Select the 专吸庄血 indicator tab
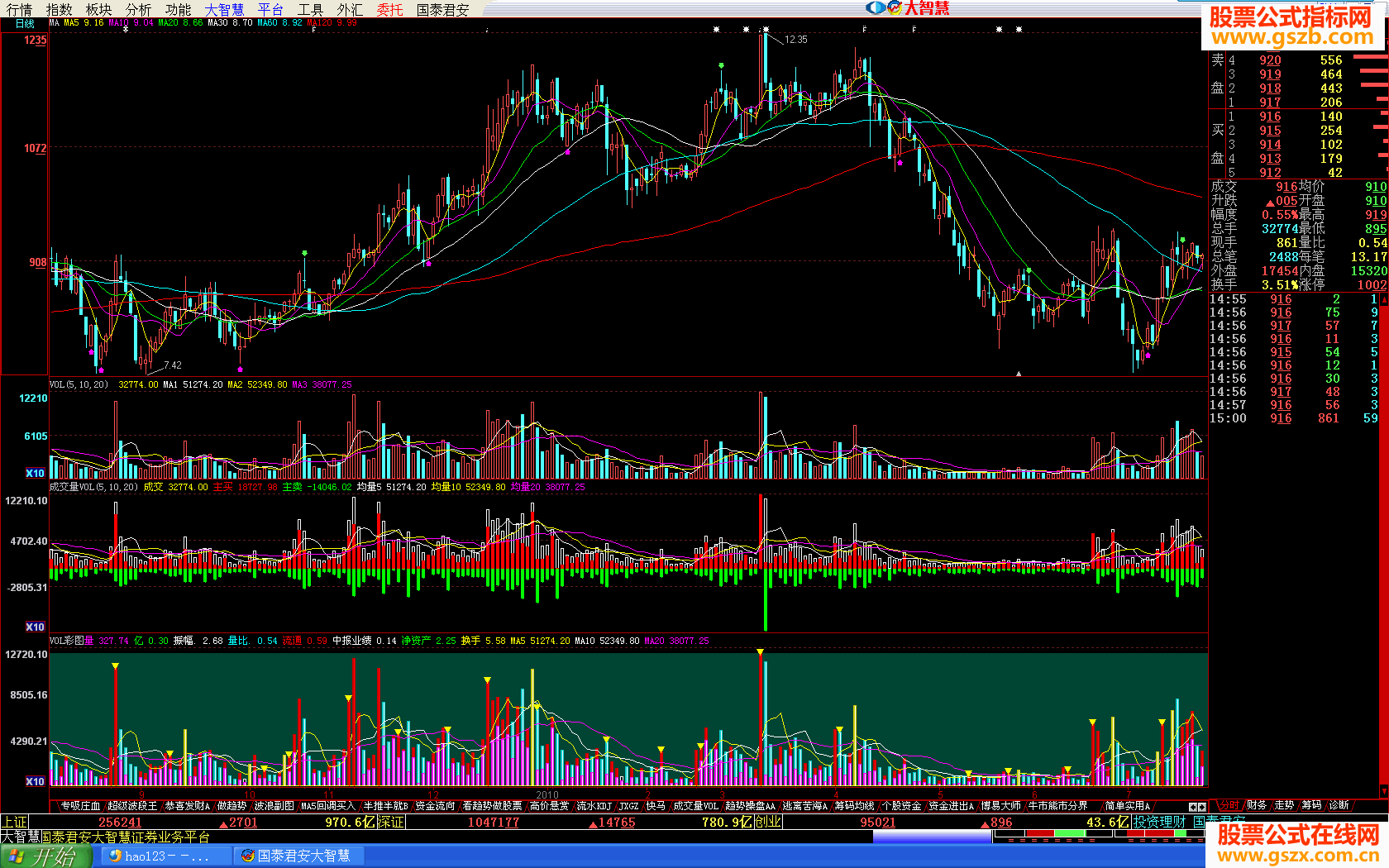The image size is (1389, 868). pyautogui.click(x=80, y=805)
